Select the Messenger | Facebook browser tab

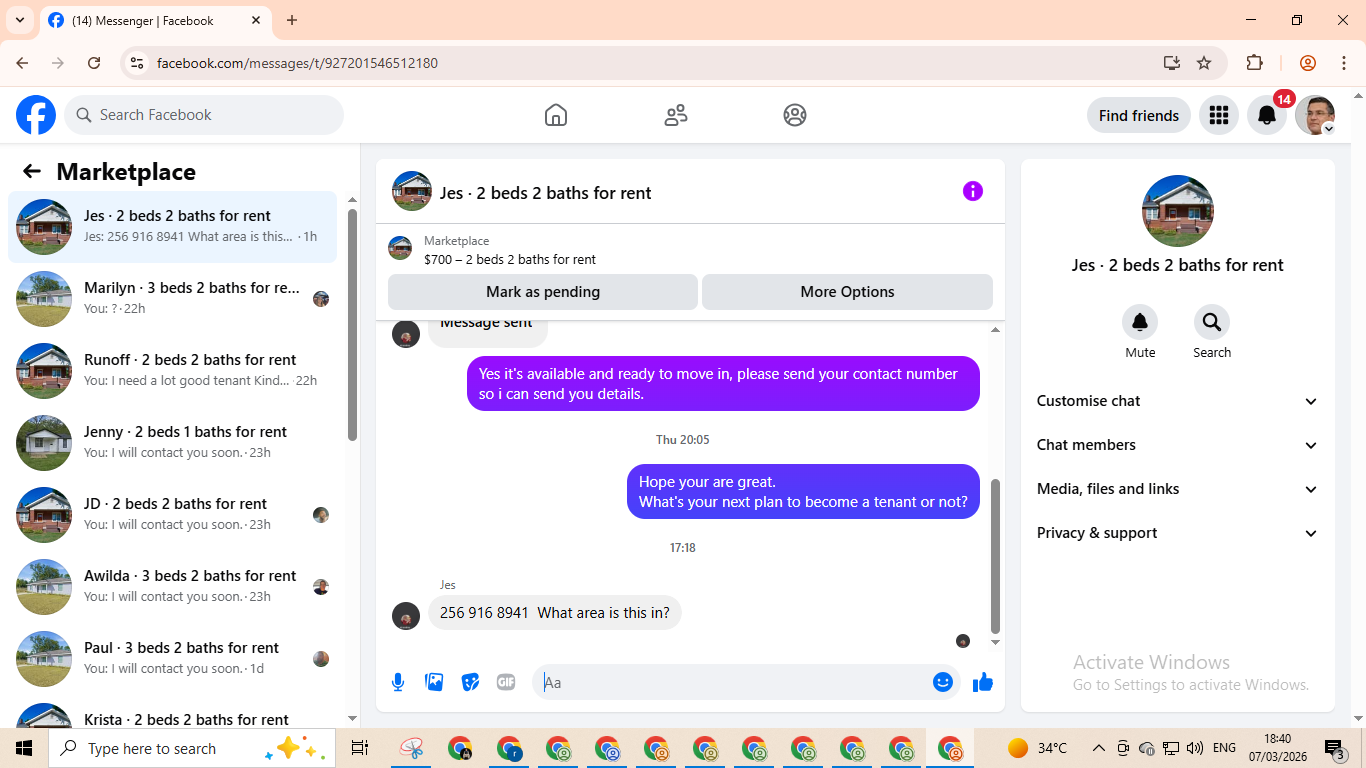tap(155, 21)
